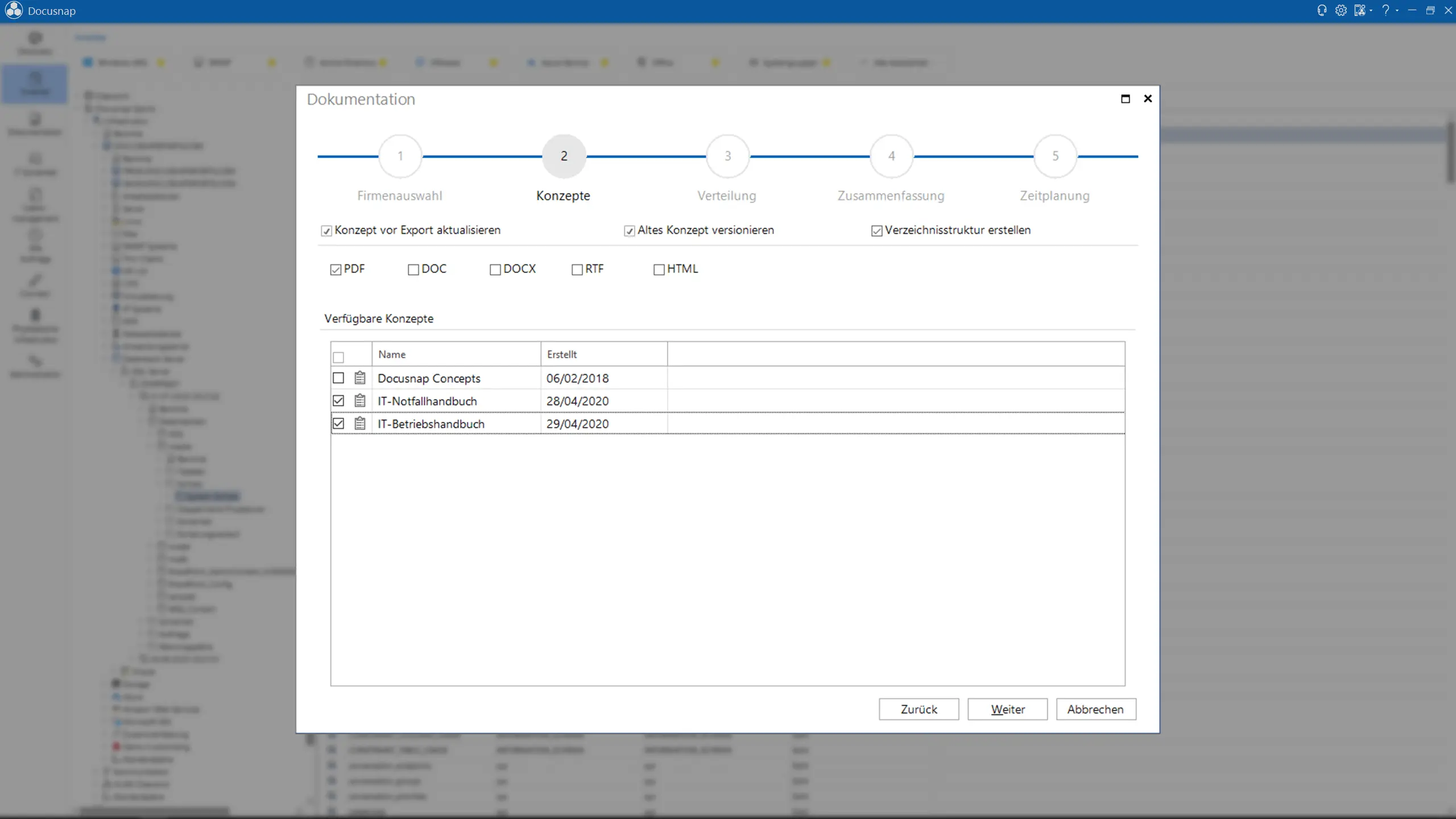The image size is (1456, 819).
Task: Click the Verteilung step label
Action: (727, 196)
